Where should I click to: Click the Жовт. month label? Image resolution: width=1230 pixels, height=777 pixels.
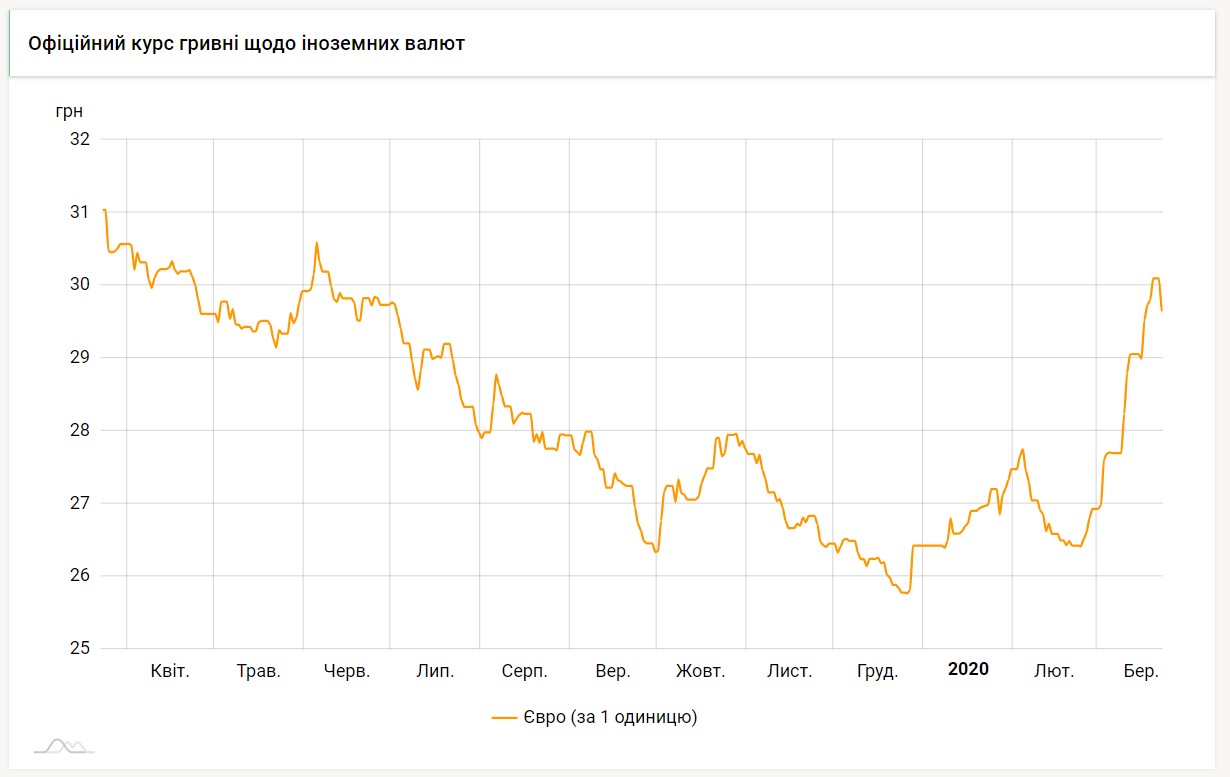pos(700,671)
